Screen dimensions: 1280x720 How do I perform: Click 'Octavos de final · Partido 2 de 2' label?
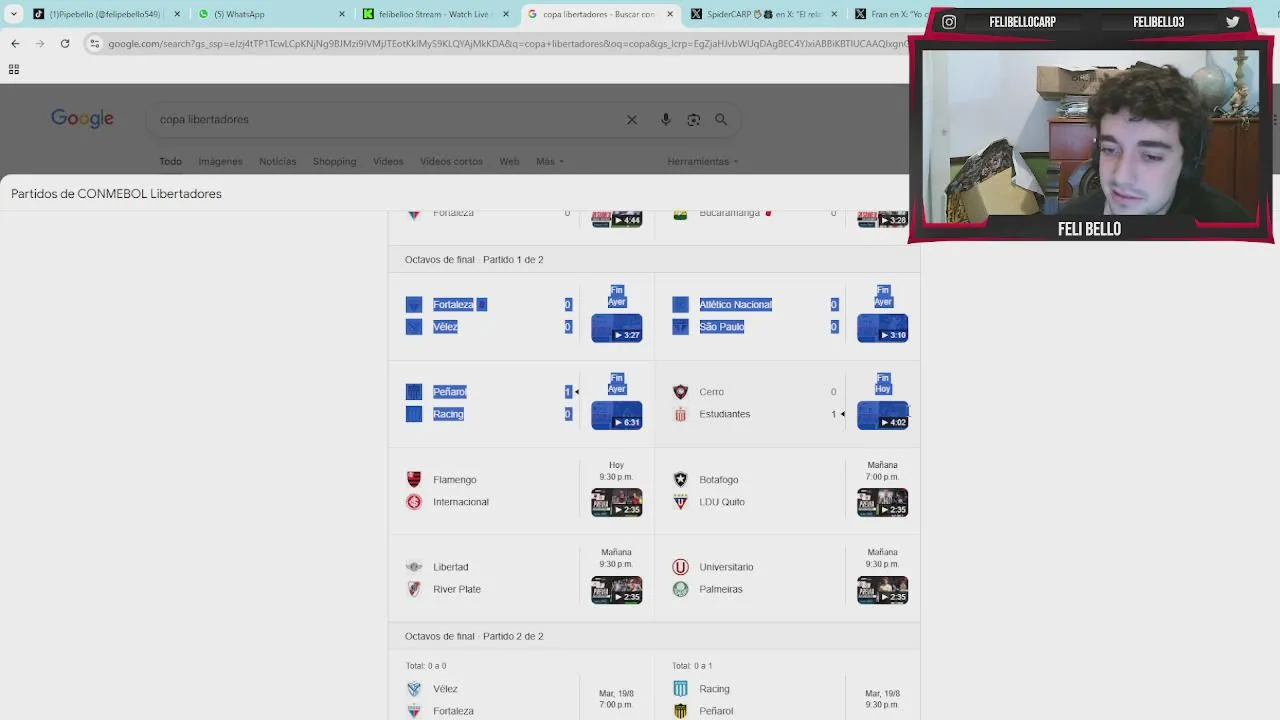pos(474,636)
